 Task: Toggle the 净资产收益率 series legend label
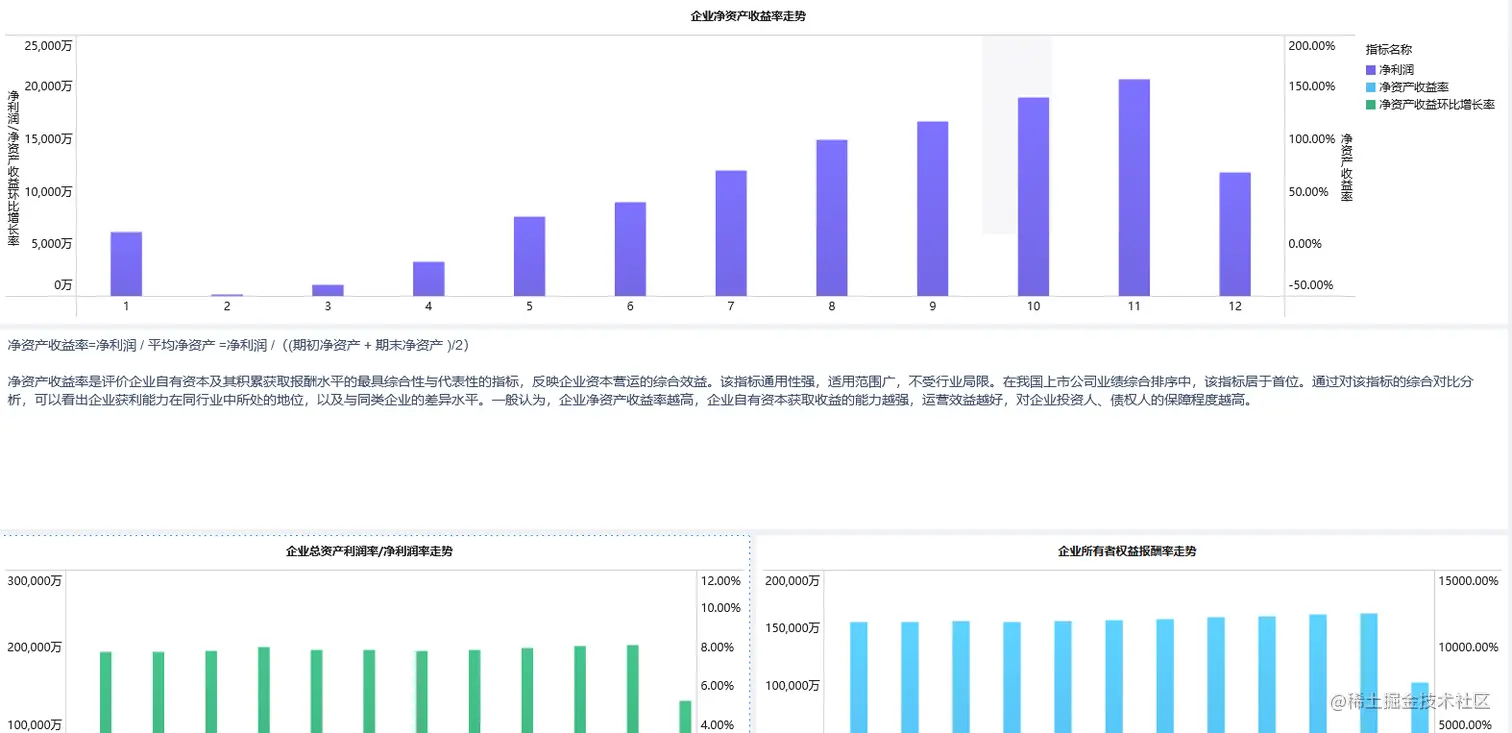point(1414,88)
